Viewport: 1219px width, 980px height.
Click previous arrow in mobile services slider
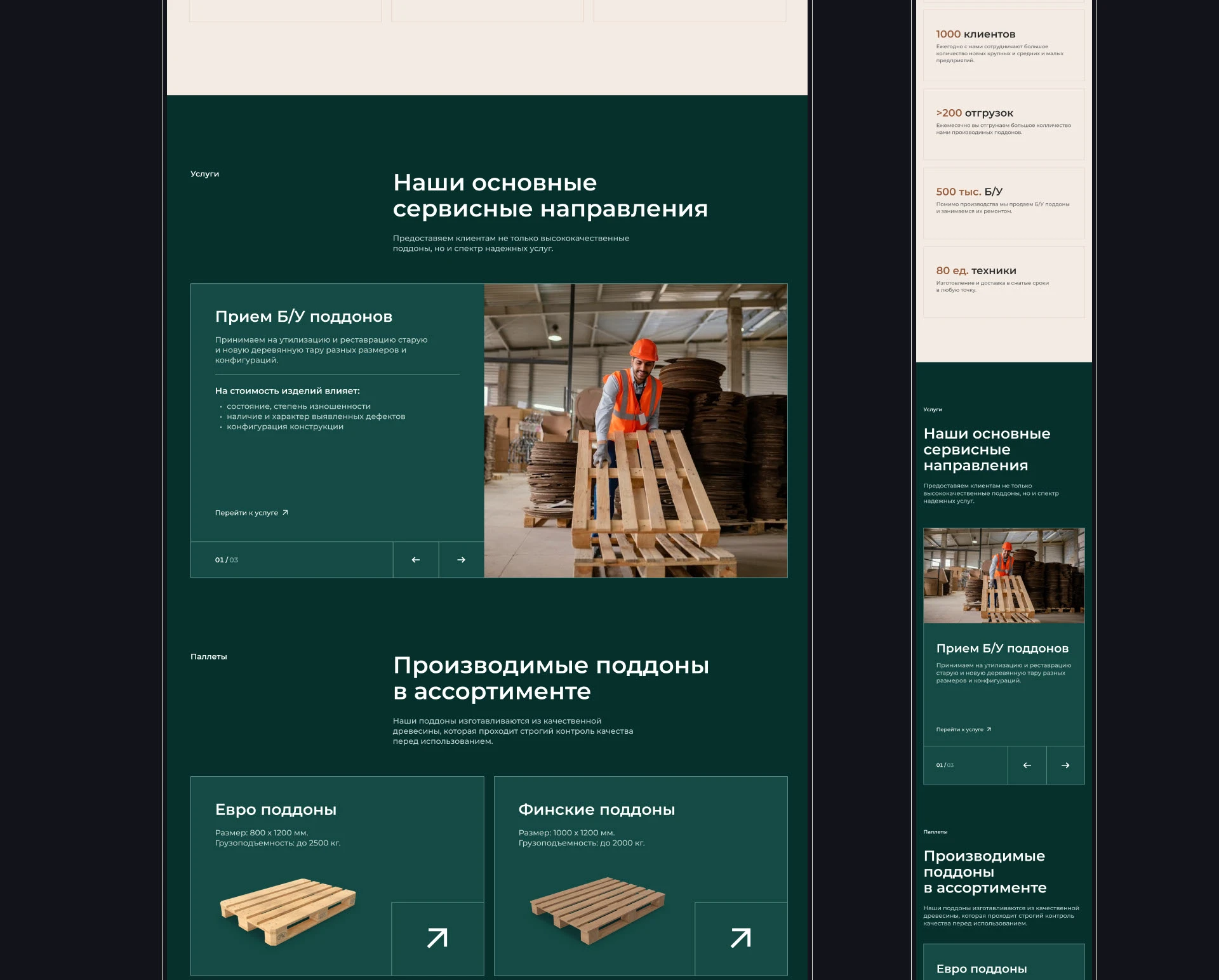1027,765
